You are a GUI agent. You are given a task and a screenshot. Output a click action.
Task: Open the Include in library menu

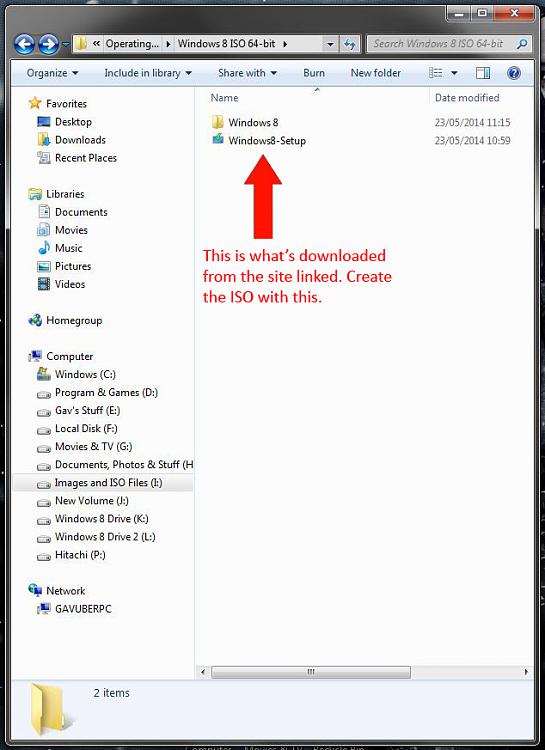tap(148, 73)
